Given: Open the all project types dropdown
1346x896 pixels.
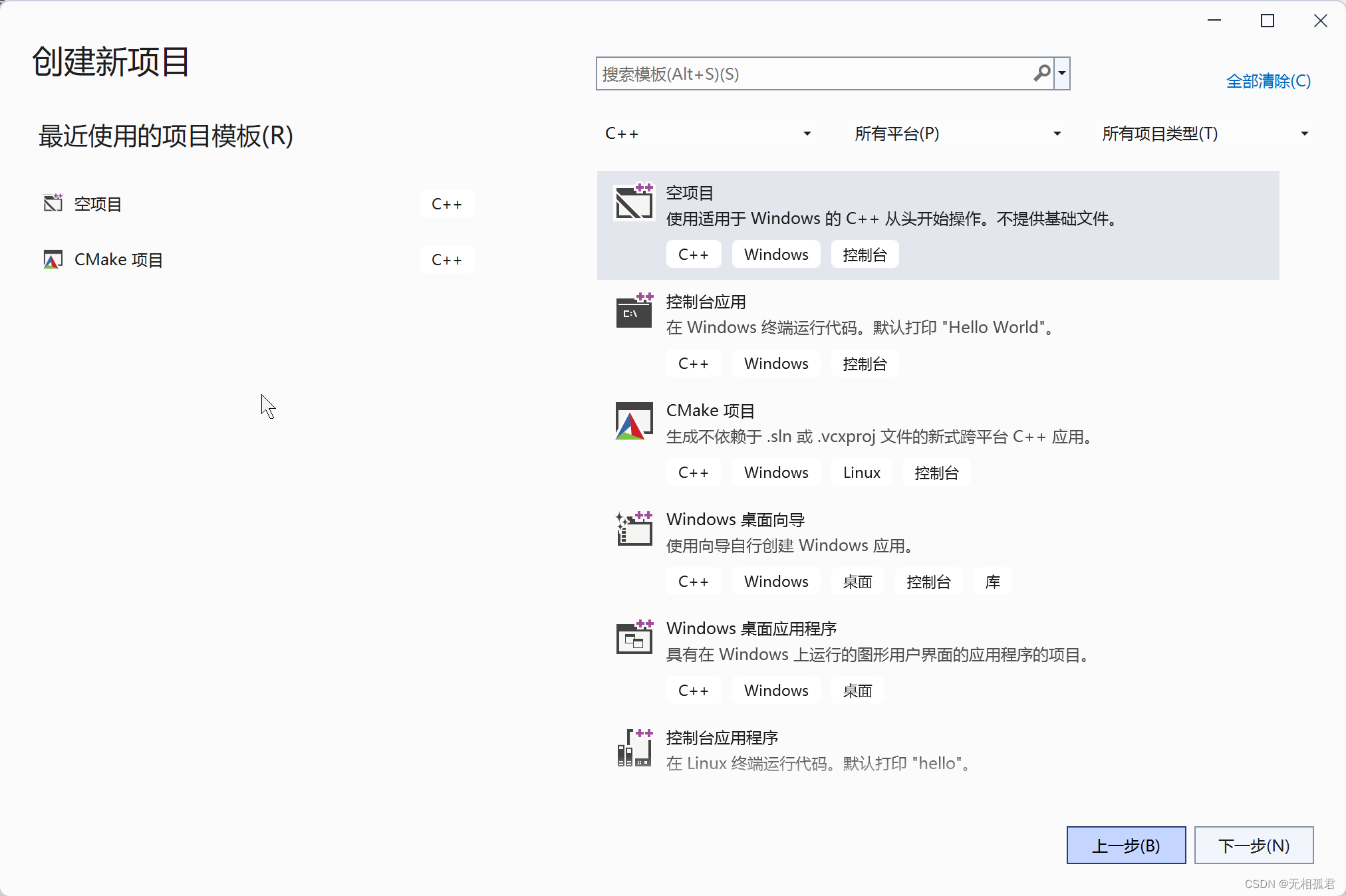Looking at the screenshot, I should pos(1204,134).
